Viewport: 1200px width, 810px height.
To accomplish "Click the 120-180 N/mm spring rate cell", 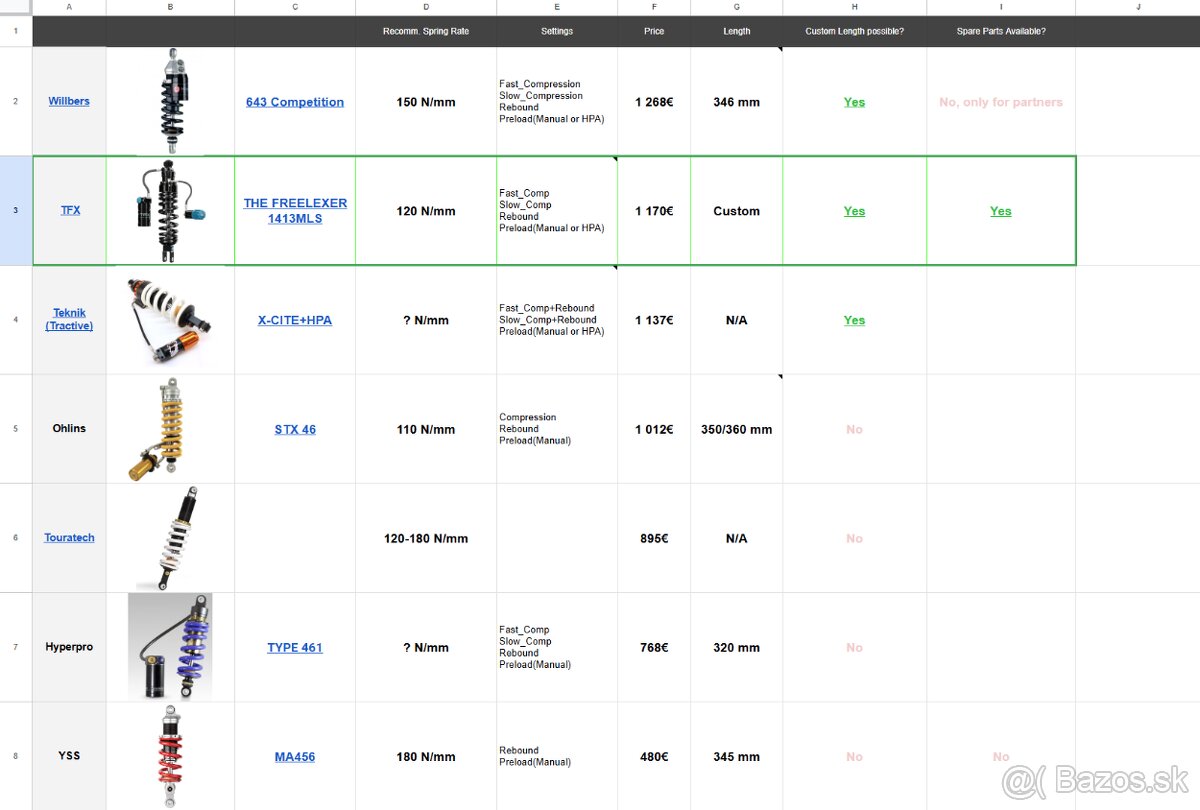I will click(x=426, y=538).
